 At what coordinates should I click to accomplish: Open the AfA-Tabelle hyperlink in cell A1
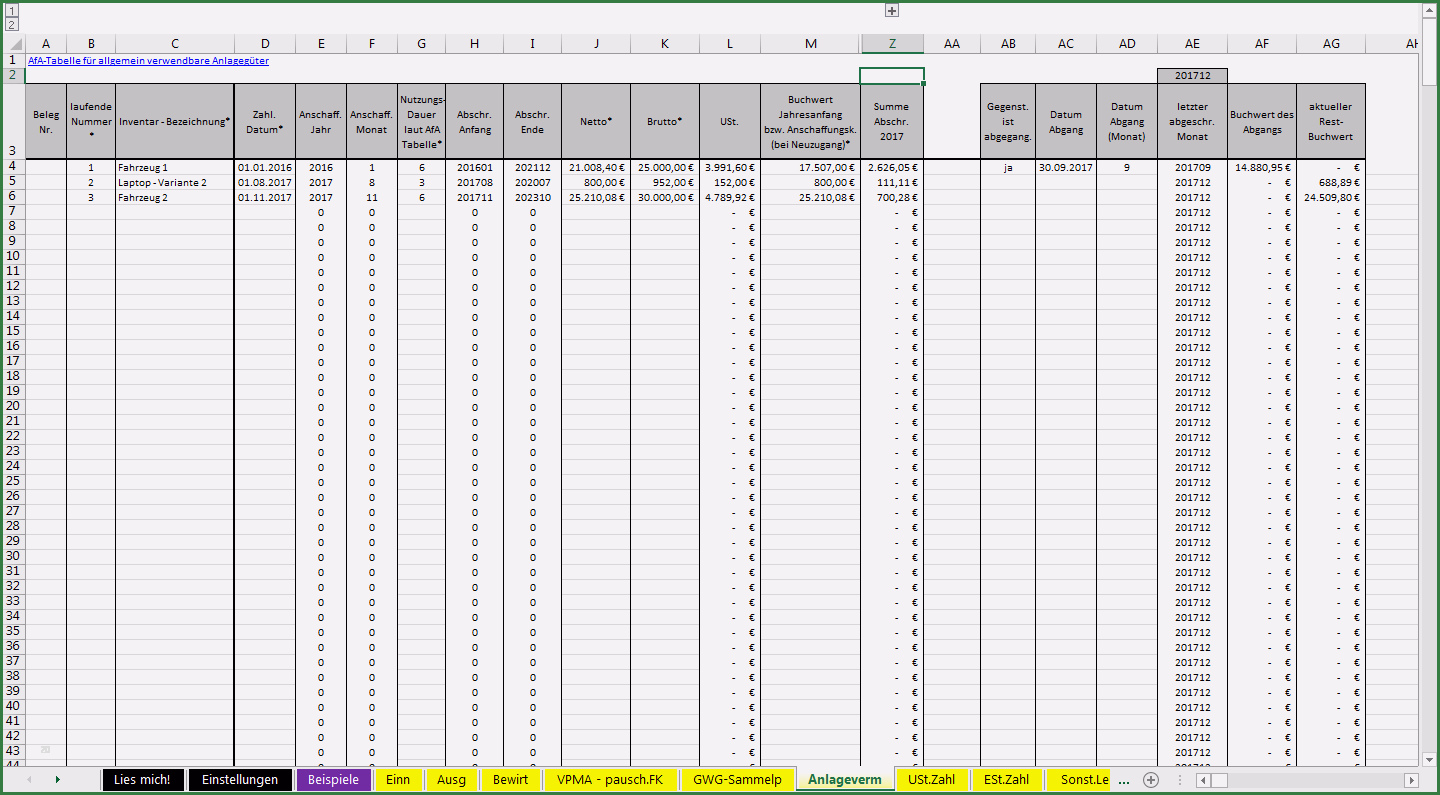click(x=148, y=61)
